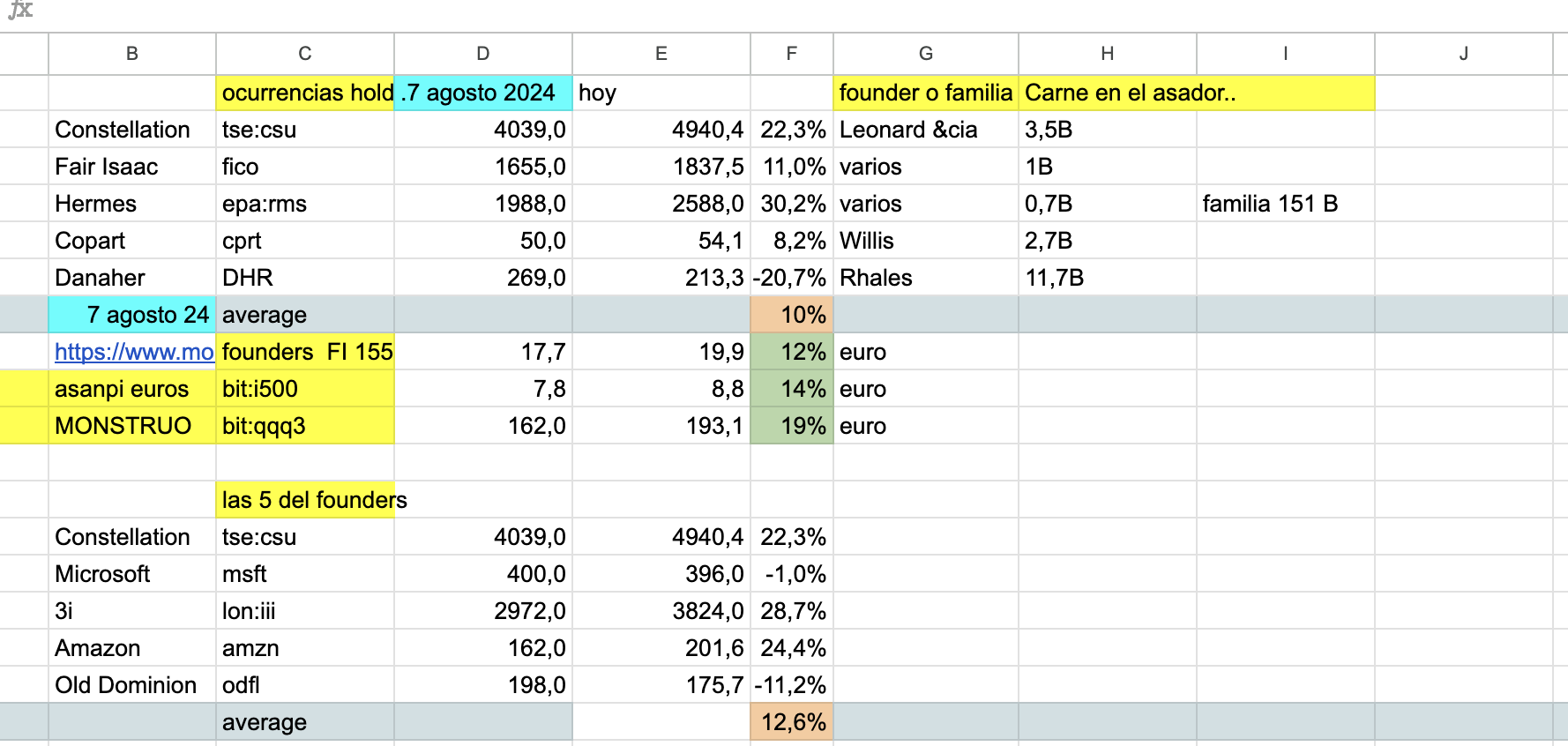Click the 'Willis' founder cell
The width and height of the screenshot is (1568, 746).
pos(926,241)
